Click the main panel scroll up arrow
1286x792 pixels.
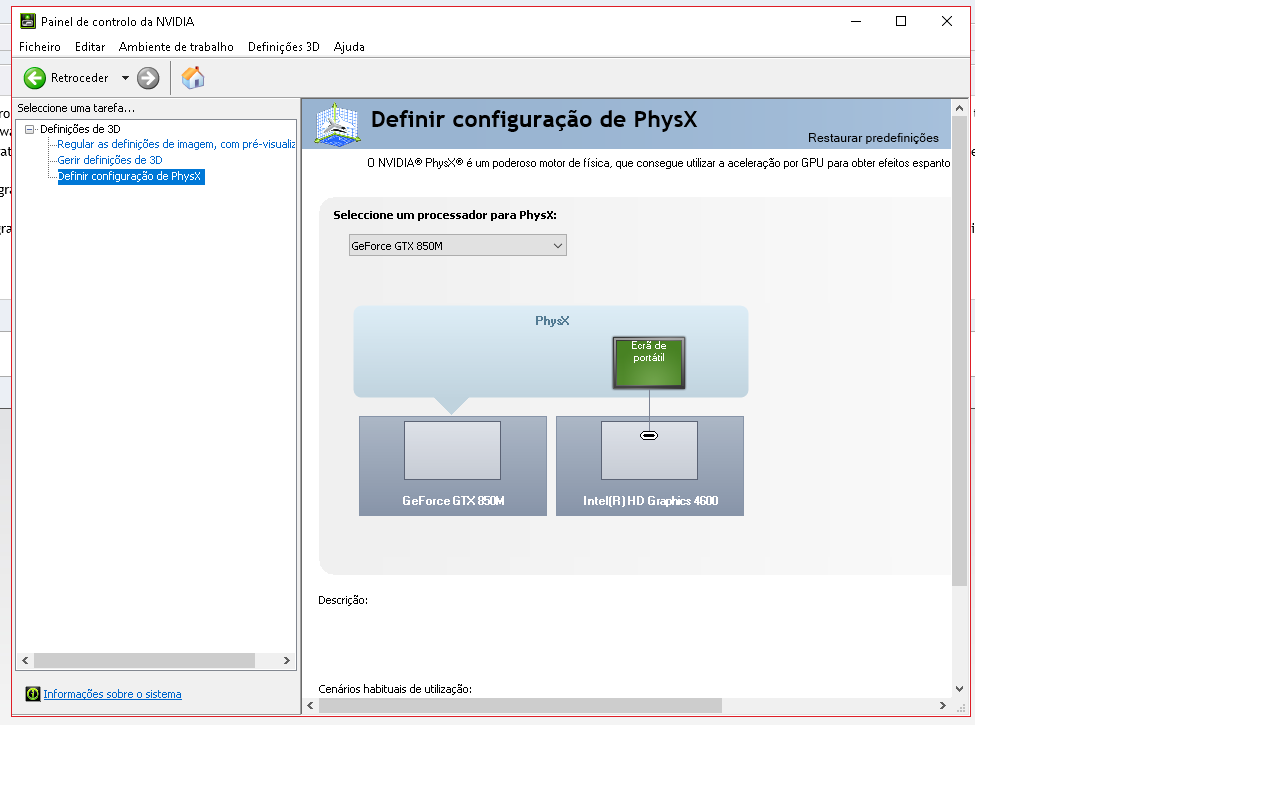pyautogui.click(x=960, y=108)
